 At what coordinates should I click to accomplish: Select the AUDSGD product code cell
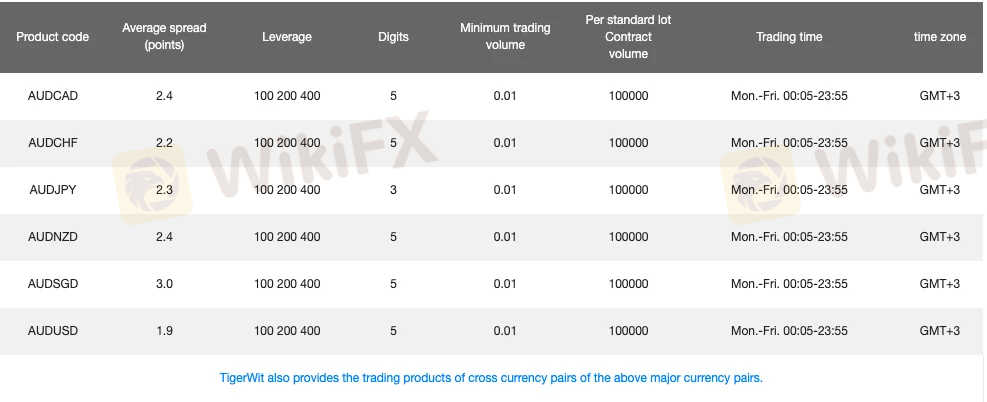(53, 284)
